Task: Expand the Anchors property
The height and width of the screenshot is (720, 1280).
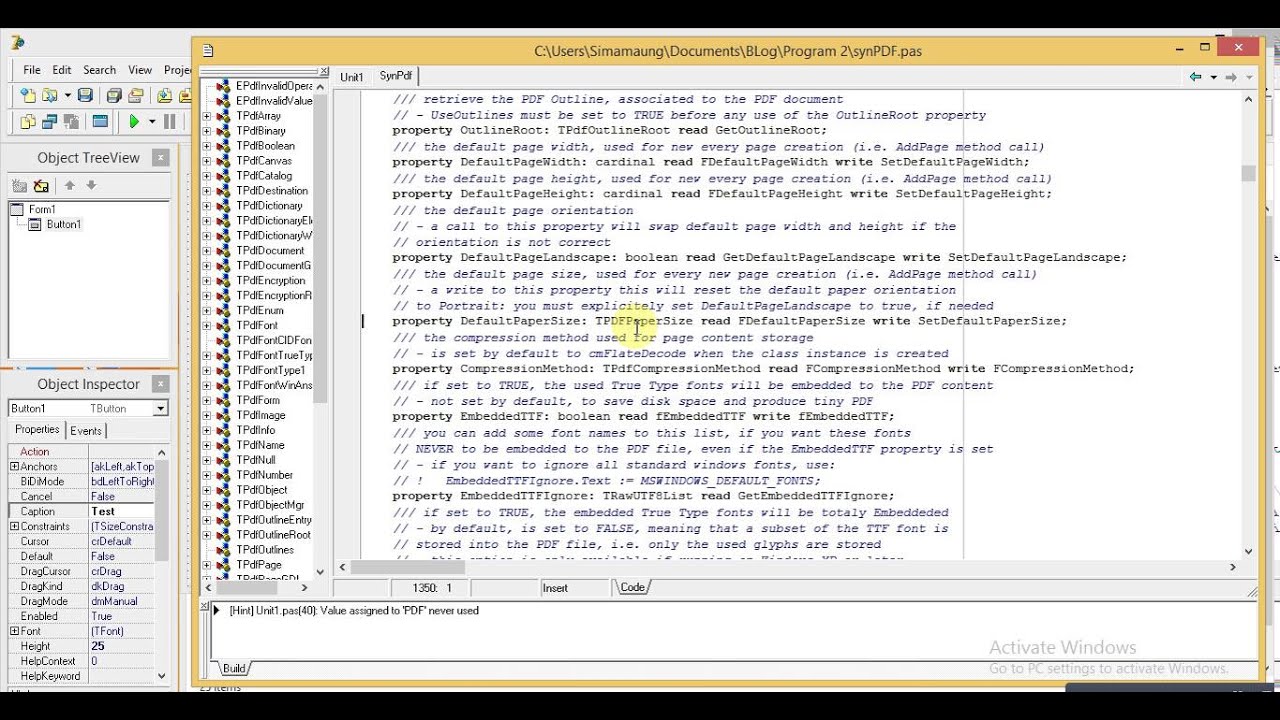Action: pos(14,466)
